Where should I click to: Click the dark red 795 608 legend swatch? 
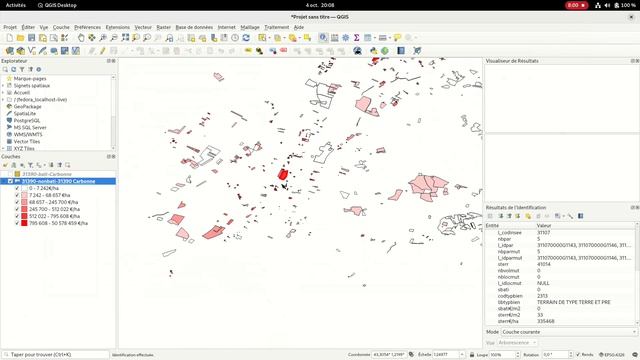(24, 223)
